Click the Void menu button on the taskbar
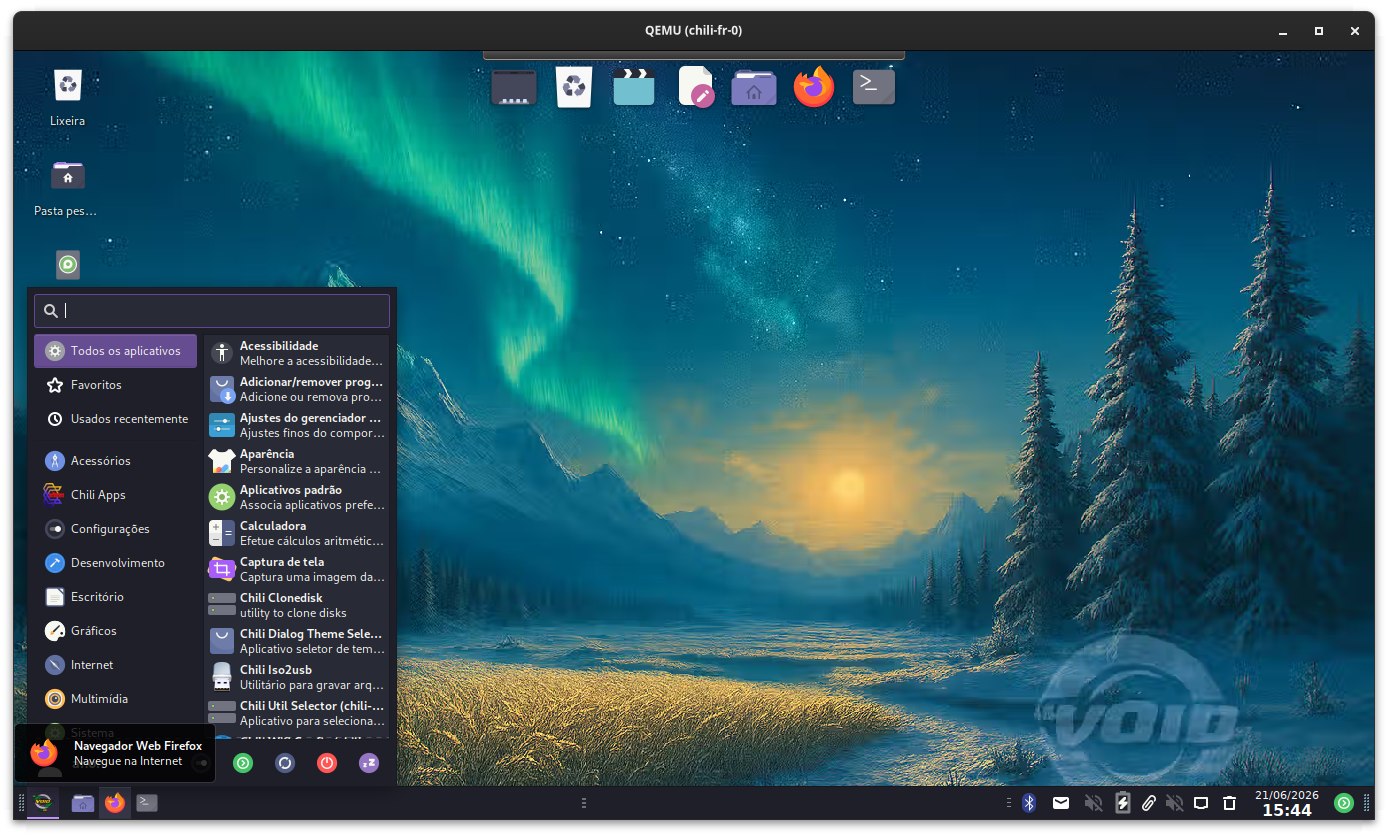 coord(43,803)
